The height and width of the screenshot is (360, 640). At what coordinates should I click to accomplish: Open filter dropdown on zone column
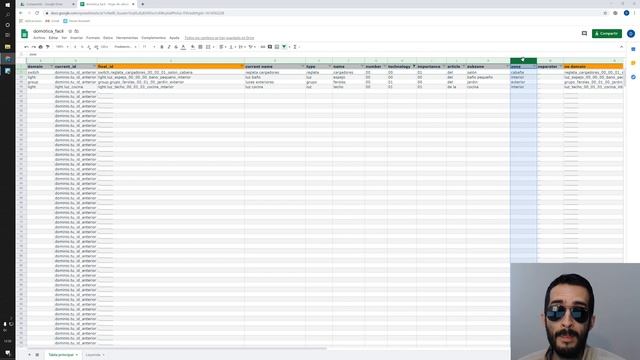click(535, 67)
